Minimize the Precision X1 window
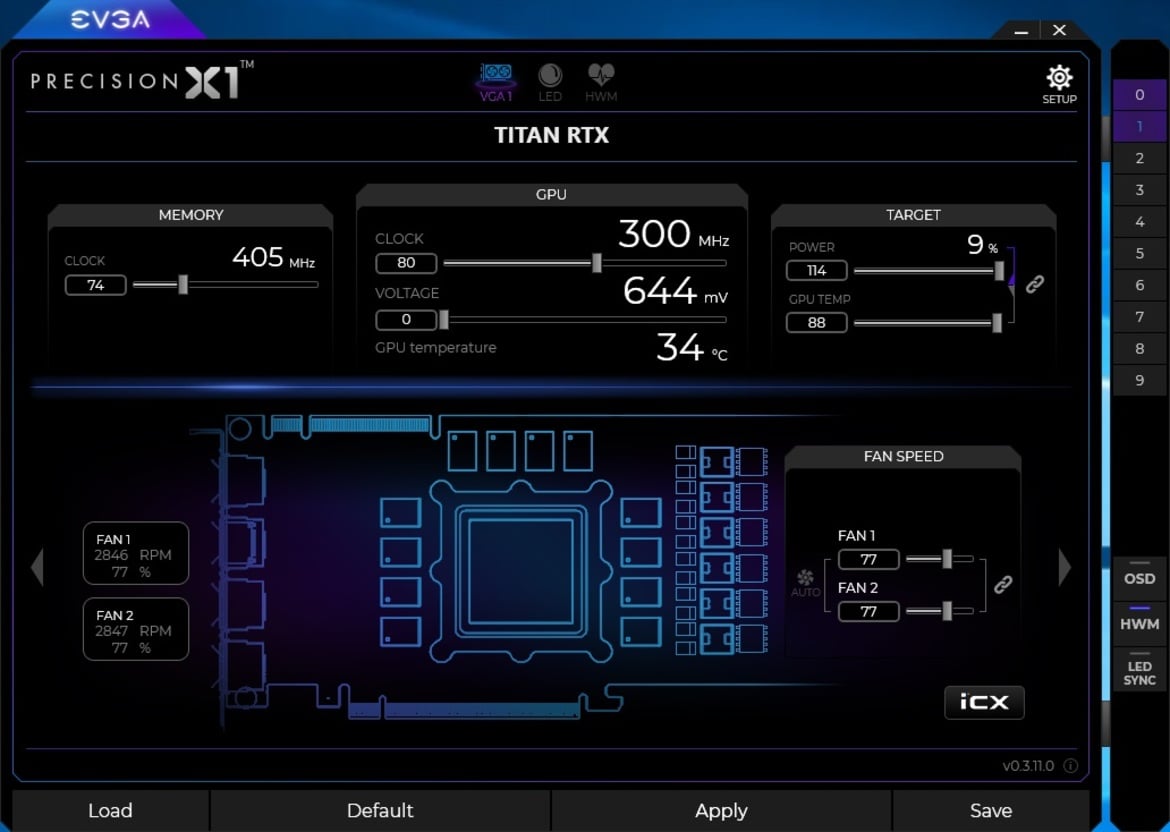 pos(1022,31)
